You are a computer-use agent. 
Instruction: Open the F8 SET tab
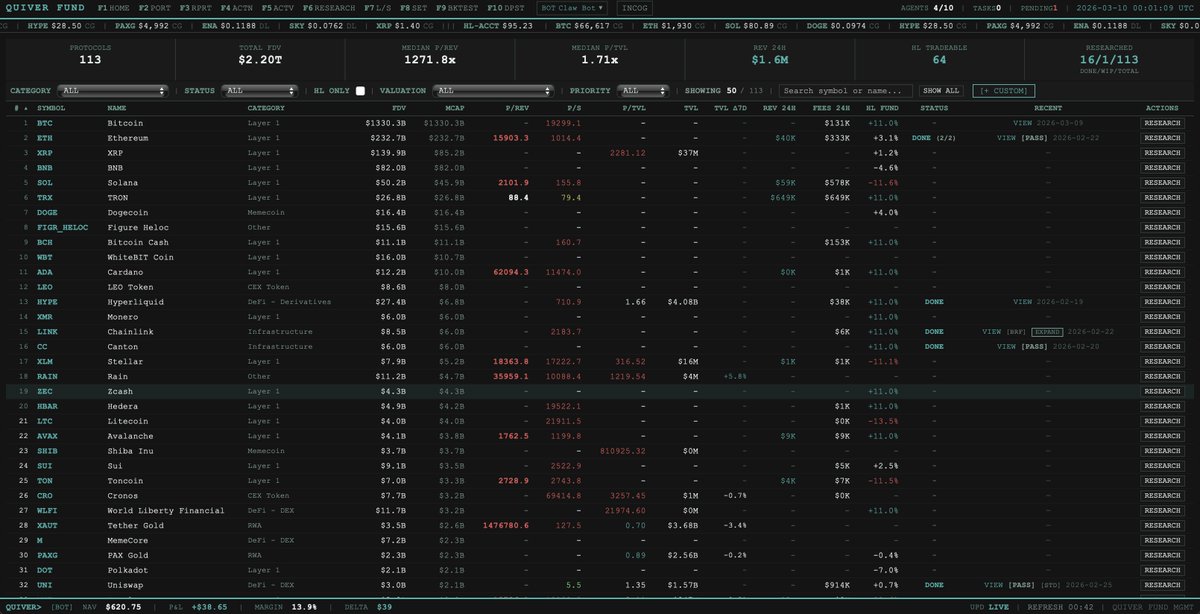[x=413, y=7]
